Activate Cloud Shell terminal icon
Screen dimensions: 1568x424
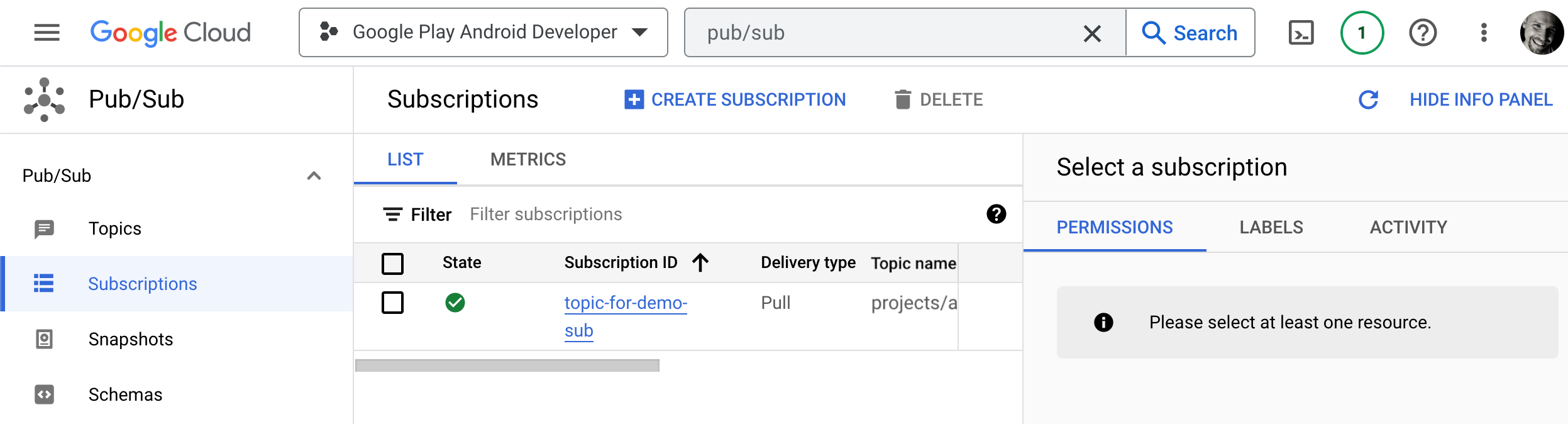tap(1301, 33)
